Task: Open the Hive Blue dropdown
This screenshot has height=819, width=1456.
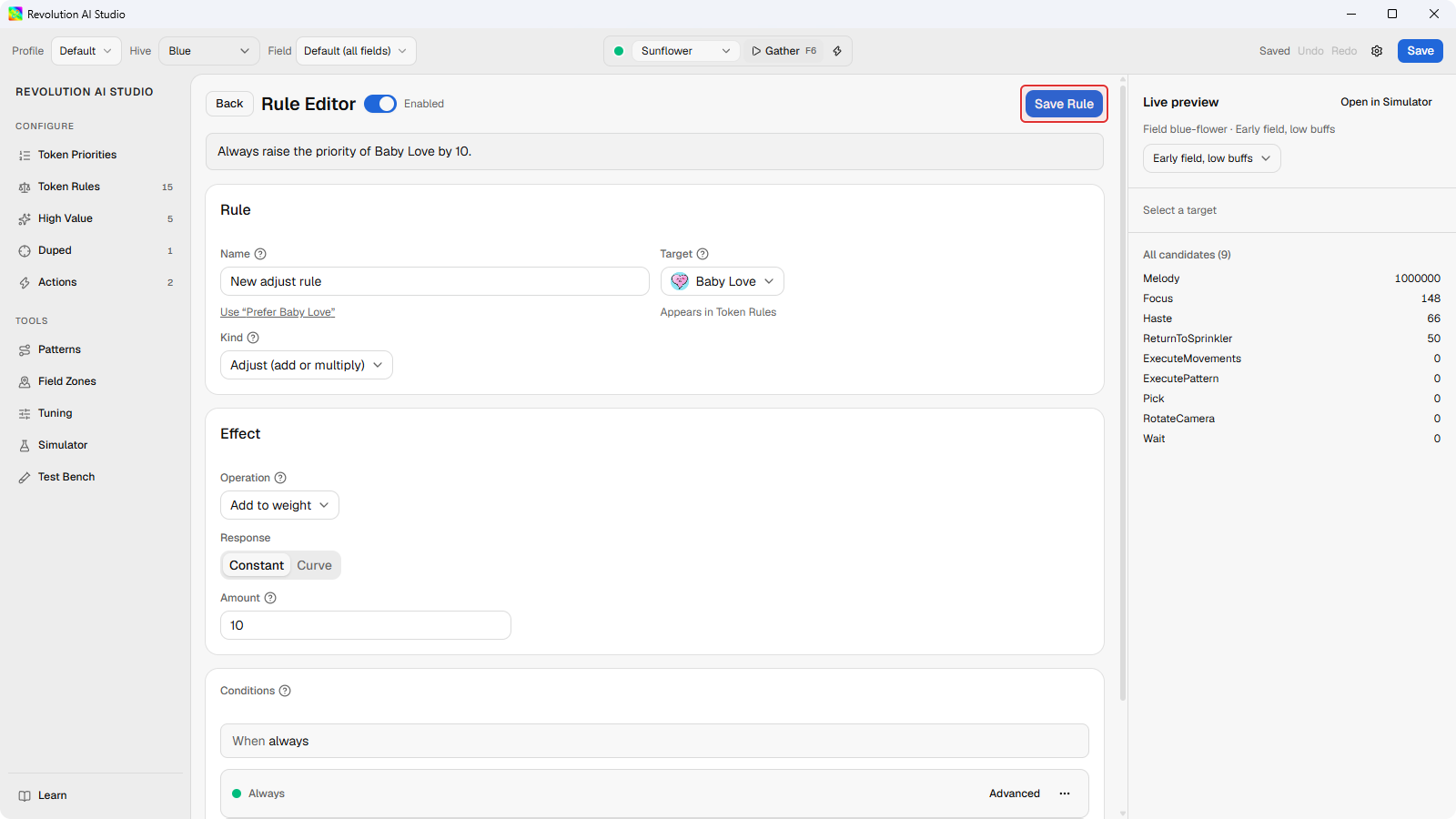Action: [x=209, y=51]
